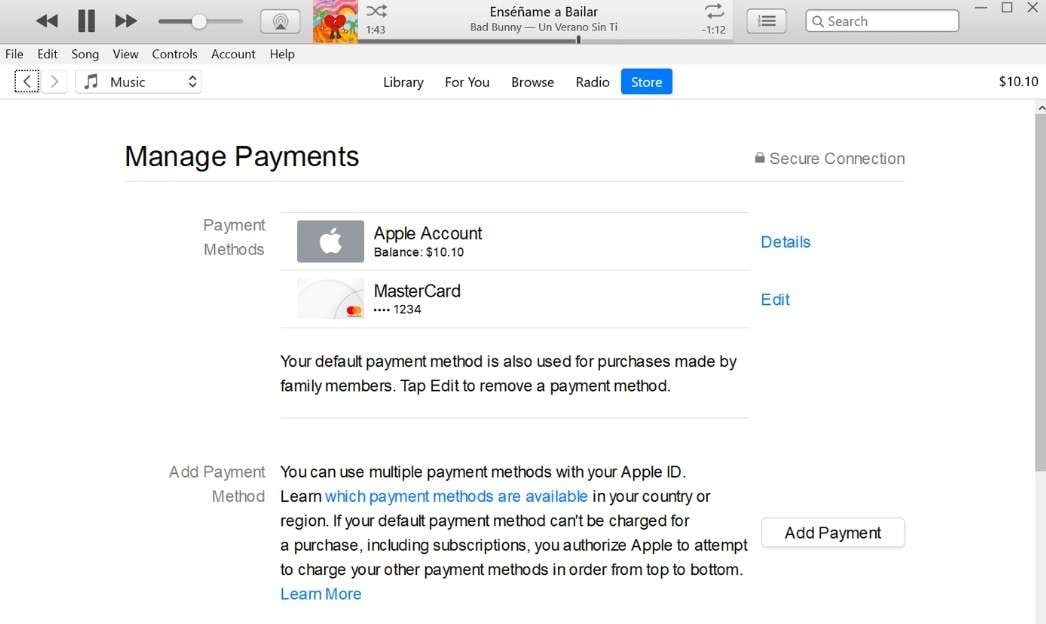Screen dimensions: 1046x624
Task: Open the File menu
Action: click(14, 54)
